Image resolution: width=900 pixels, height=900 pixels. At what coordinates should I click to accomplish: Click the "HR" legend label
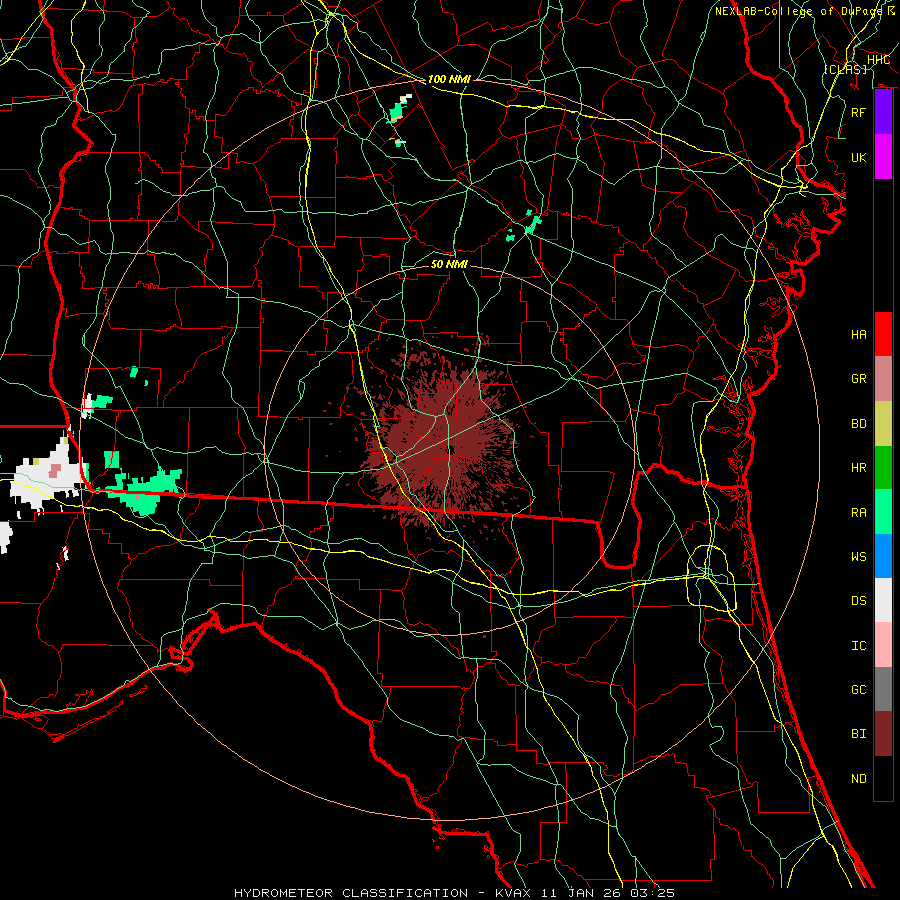pos(858,467)
